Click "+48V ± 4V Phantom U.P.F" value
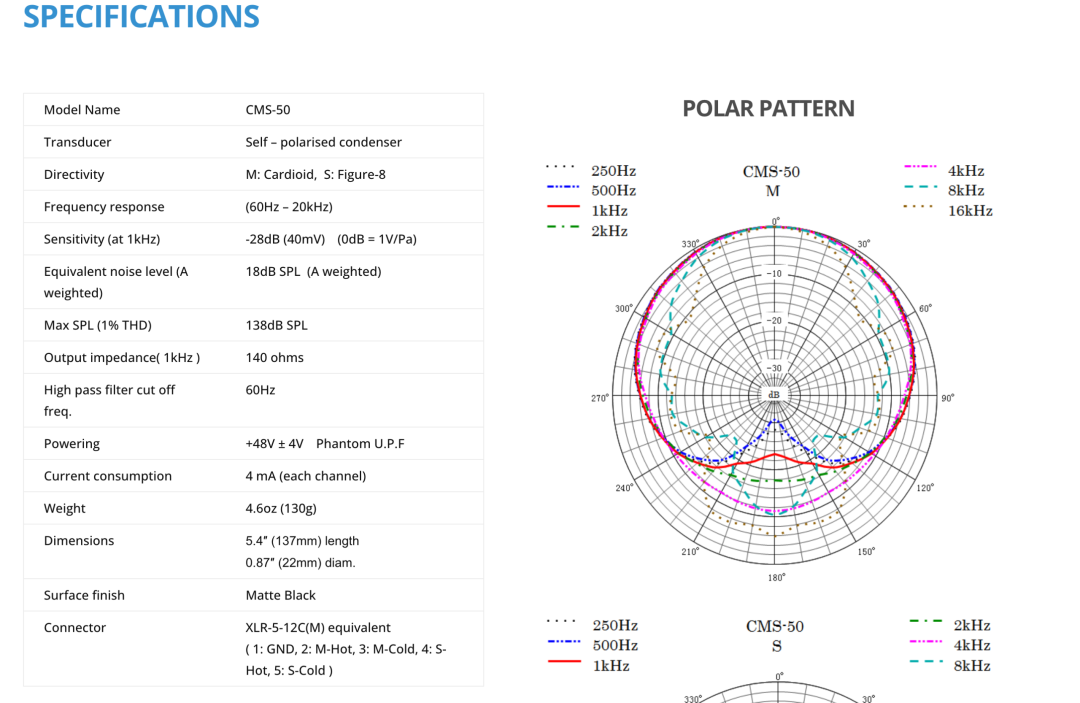This screenshot has width=1080, height=703. point(325,443)
